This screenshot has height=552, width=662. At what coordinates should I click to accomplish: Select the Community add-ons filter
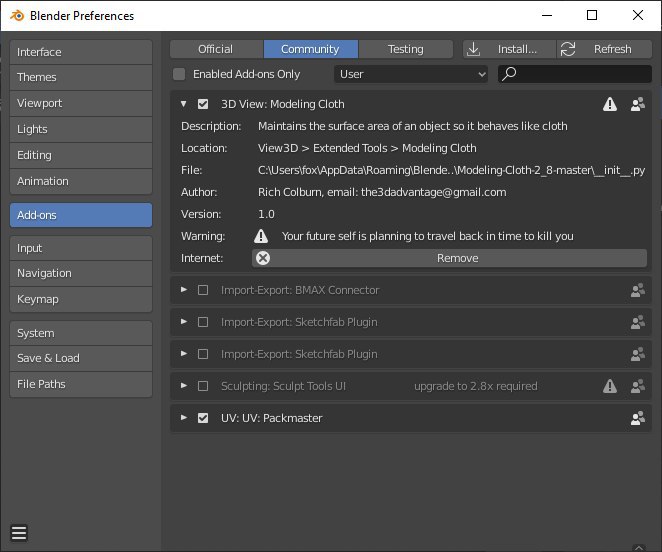(311, 49)
